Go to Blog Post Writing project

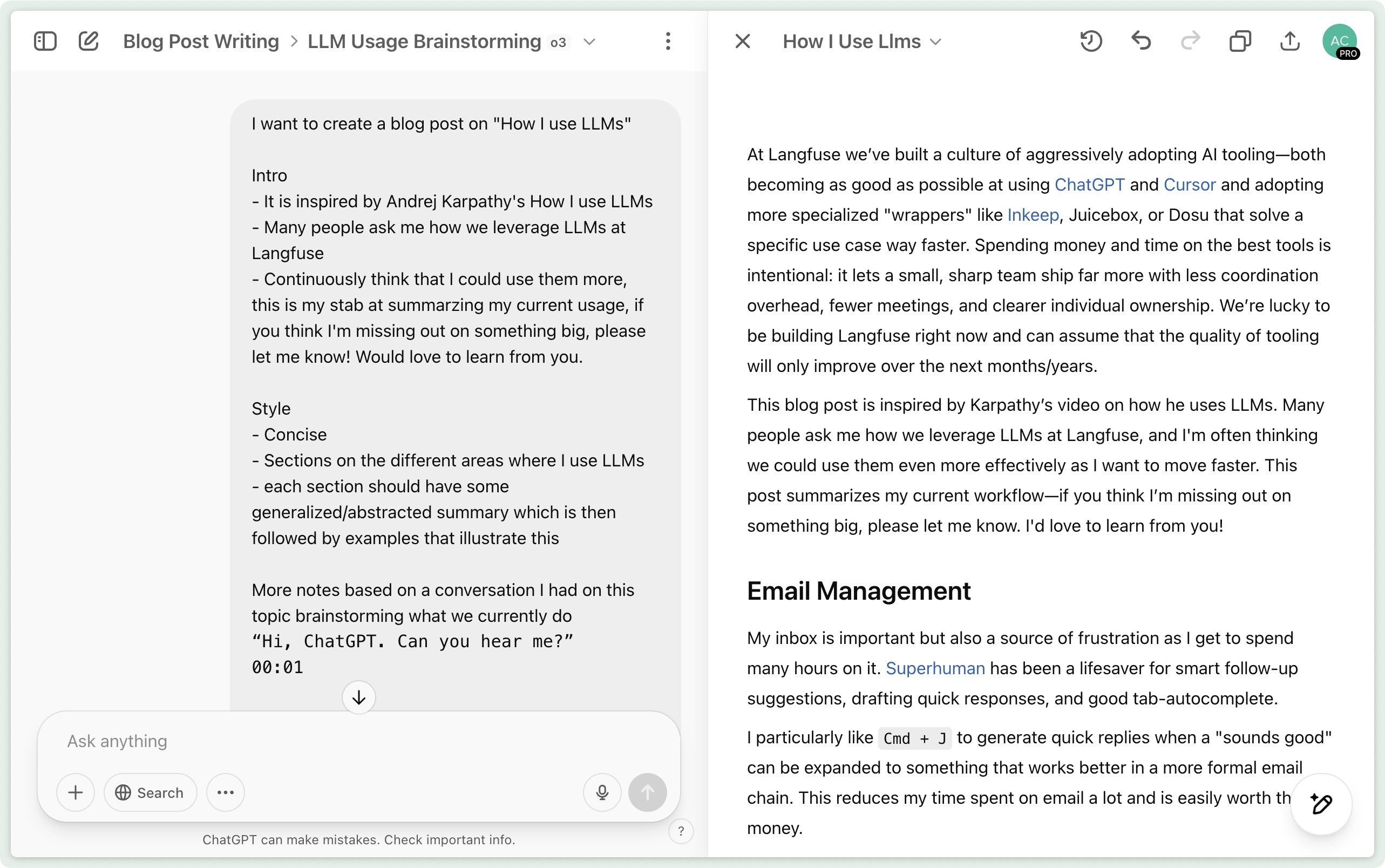click(201, 42)
